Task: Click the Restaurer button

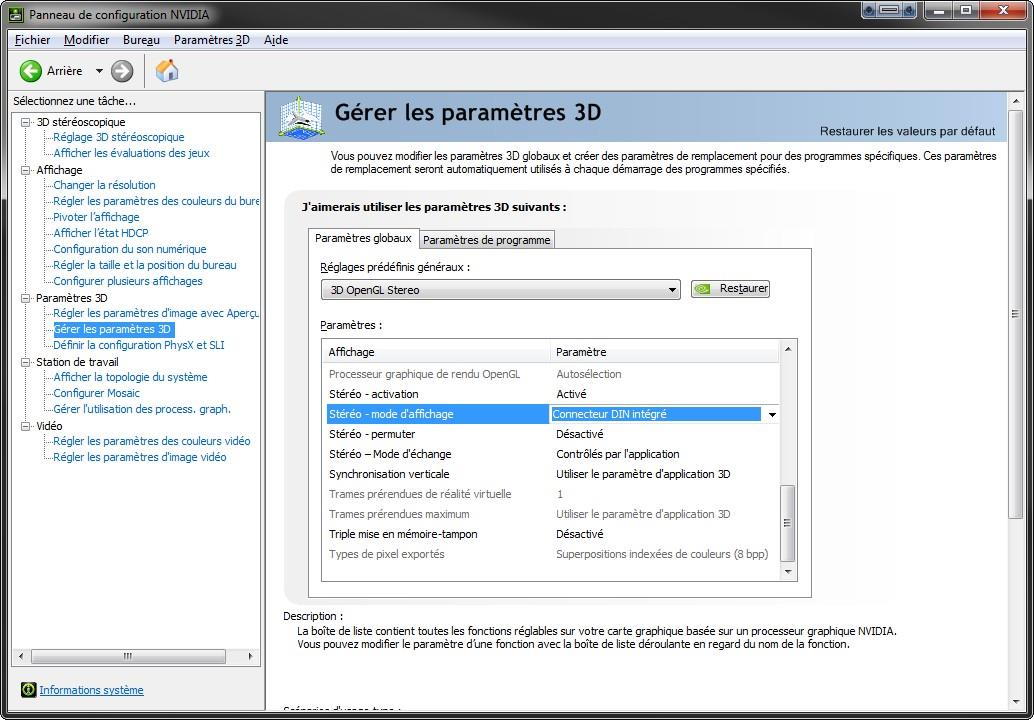Action: pyautogui.click(x=731, y=289)
